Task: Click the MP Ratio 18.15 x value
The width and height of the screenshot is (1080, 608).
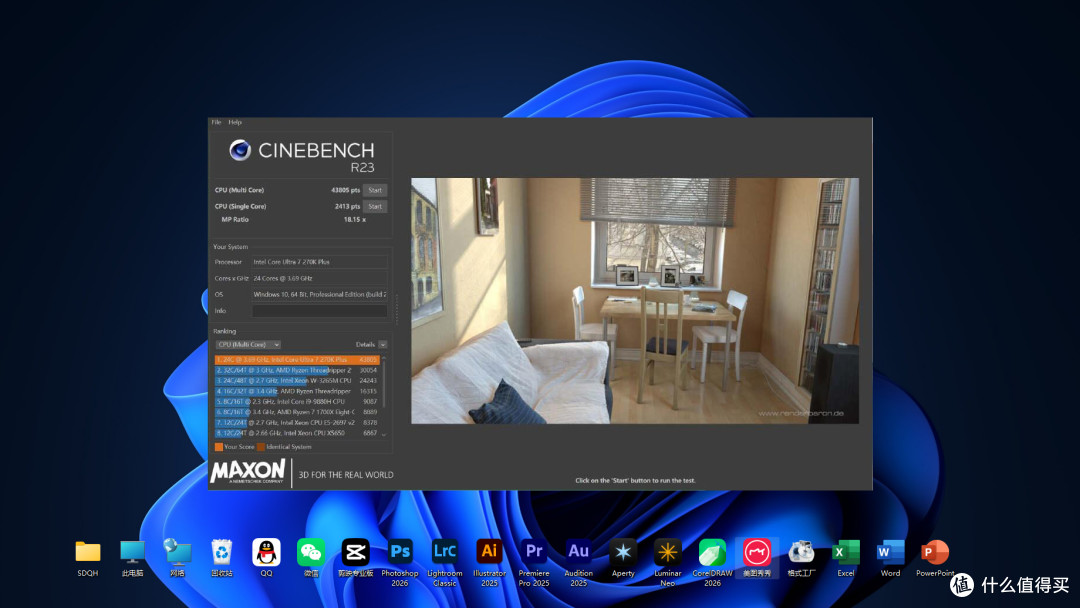Action: click(x=355, y=220)
